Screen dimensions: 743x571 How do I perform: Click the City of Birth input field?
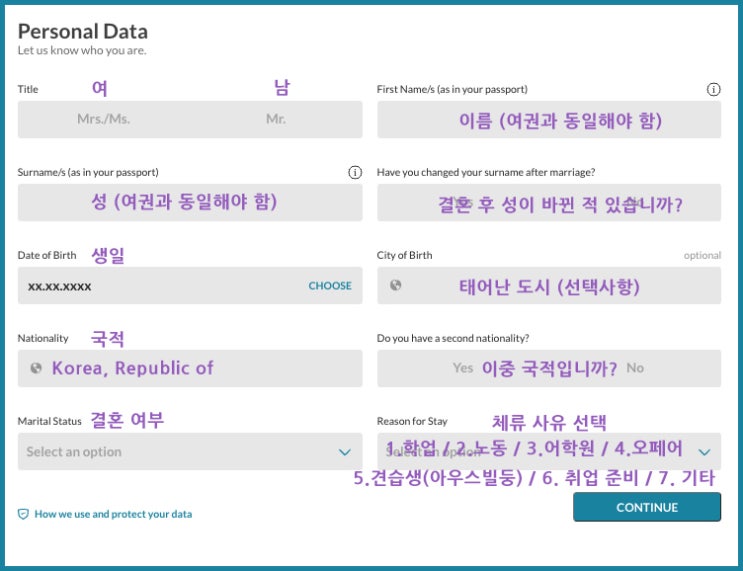pyautogui.click(x=549, y=285)
